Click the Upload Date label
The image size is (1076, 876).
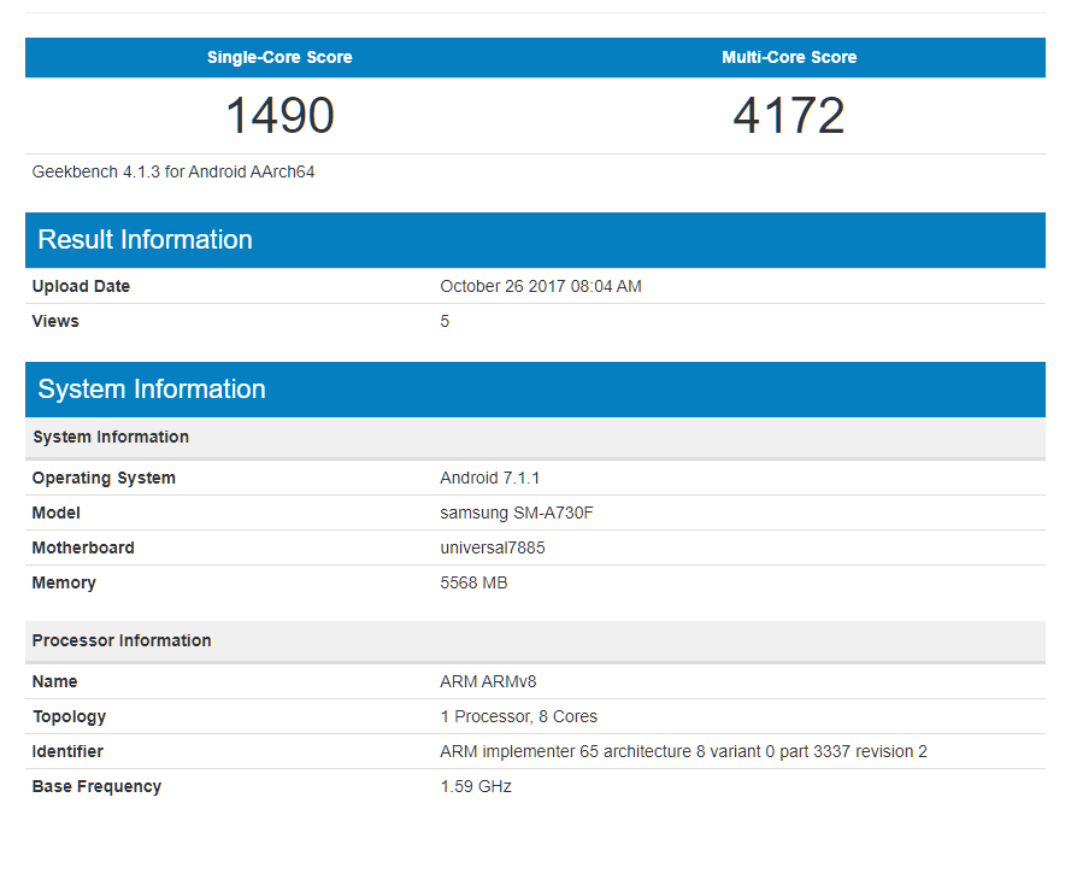coord(81,286)
